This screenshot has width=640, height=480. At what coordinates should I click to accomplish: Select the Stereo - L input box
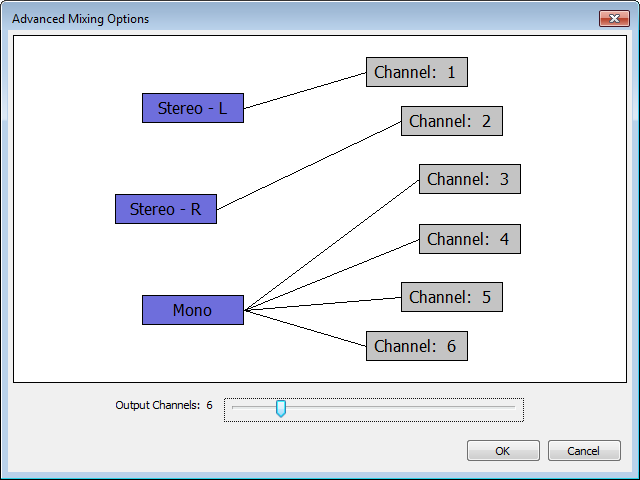193,108
